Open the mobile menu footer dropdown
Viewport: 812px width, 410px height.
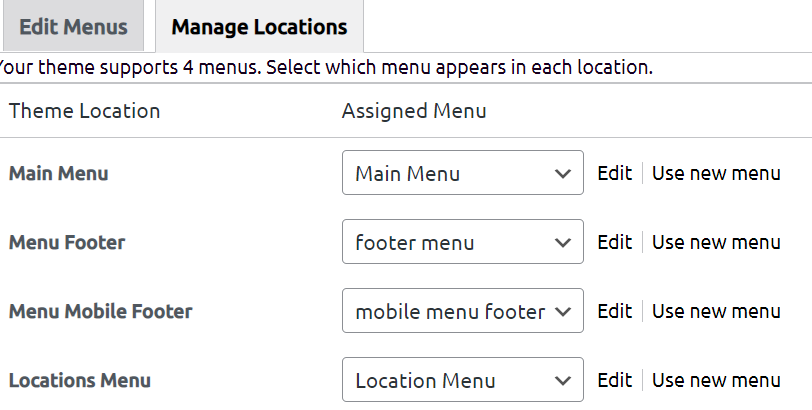click(462, 311)
